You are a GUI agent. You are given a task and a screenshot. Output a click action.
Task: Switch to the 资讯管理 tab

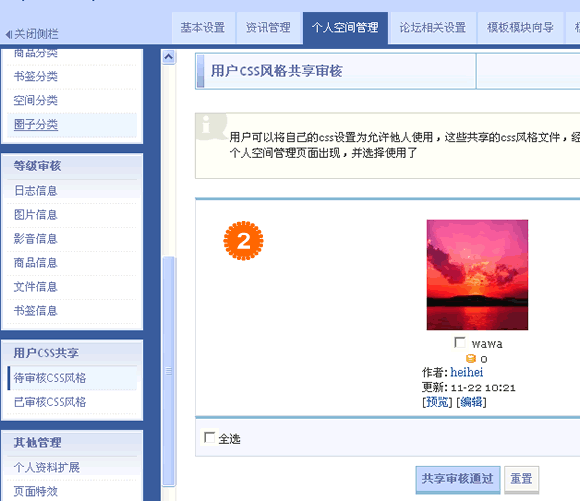coord(269,28)
